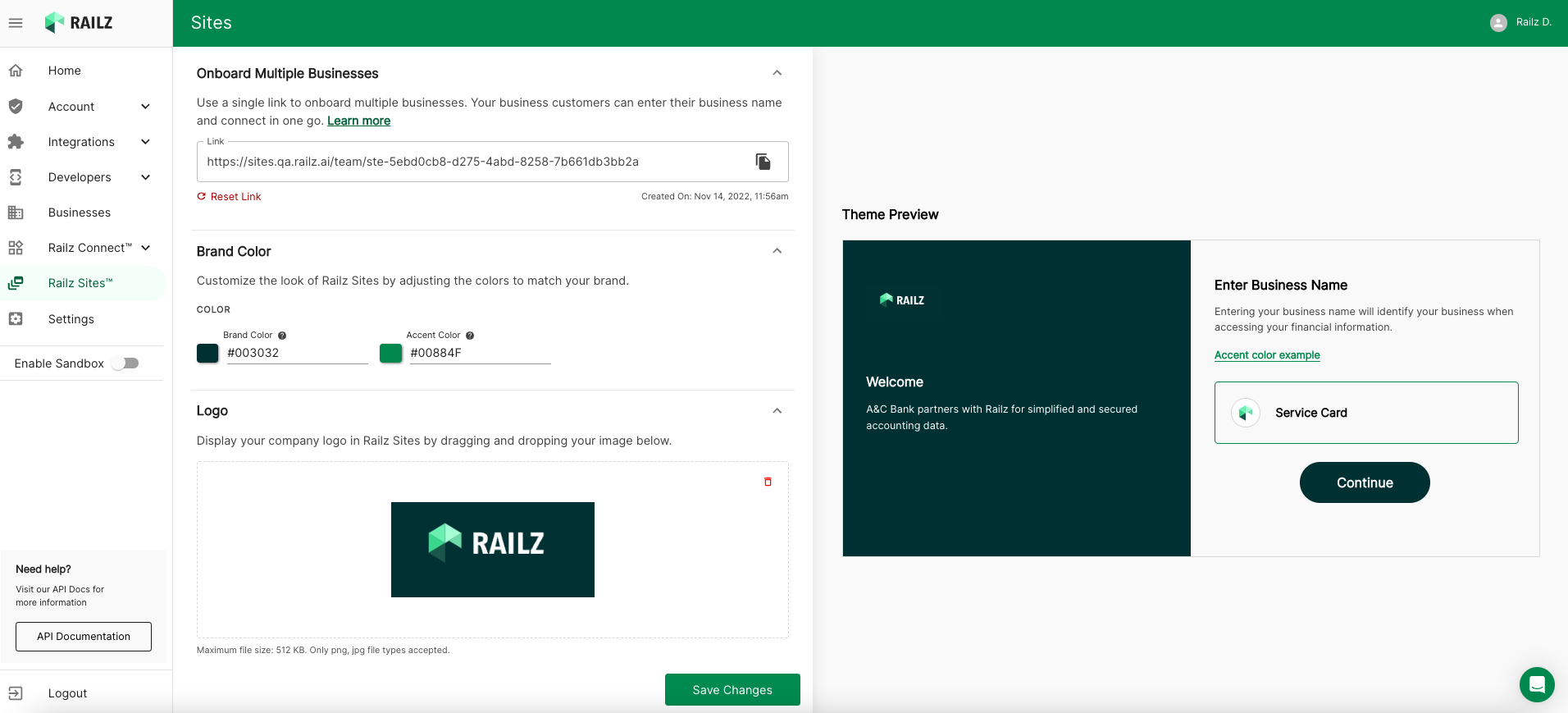The width and height of the screenshot is (1568, 713).
Task: Click the Railz Connect widgets icon
Action: pyautogui.click(x=16, y=248)
